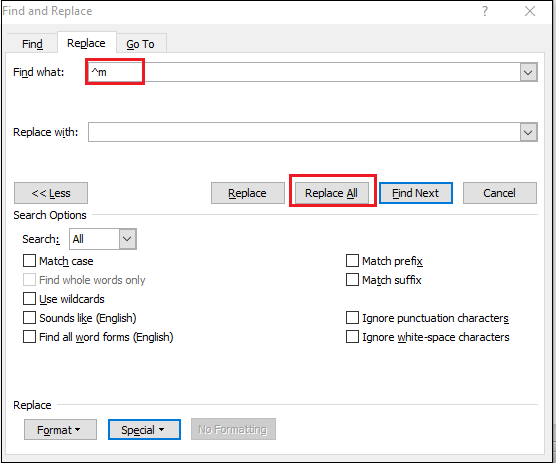
Task: Click the Replace button
Action: click(x=248, y=193)
